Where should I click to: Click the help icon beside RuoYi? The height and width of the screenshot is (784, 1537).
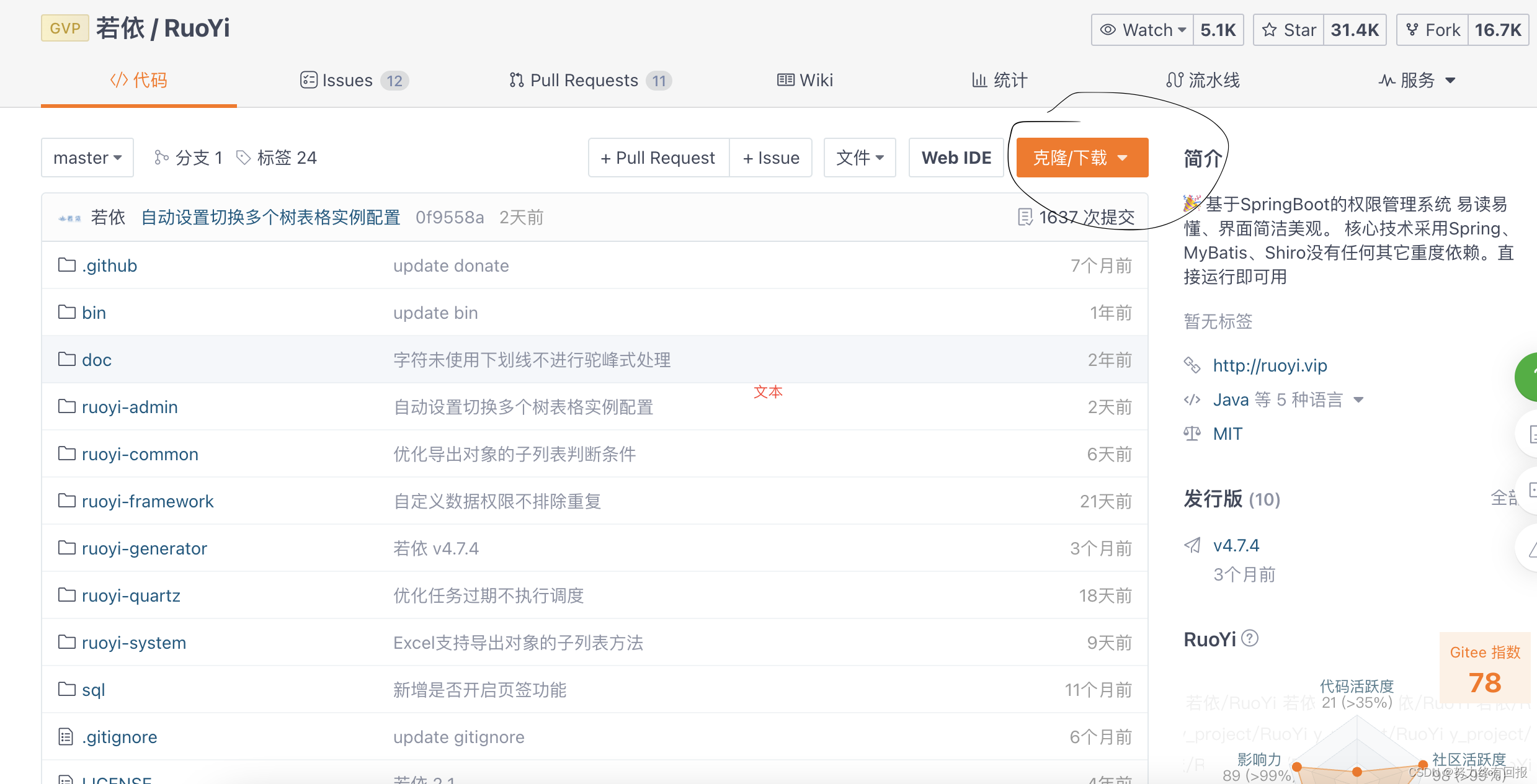point(1250,638)
